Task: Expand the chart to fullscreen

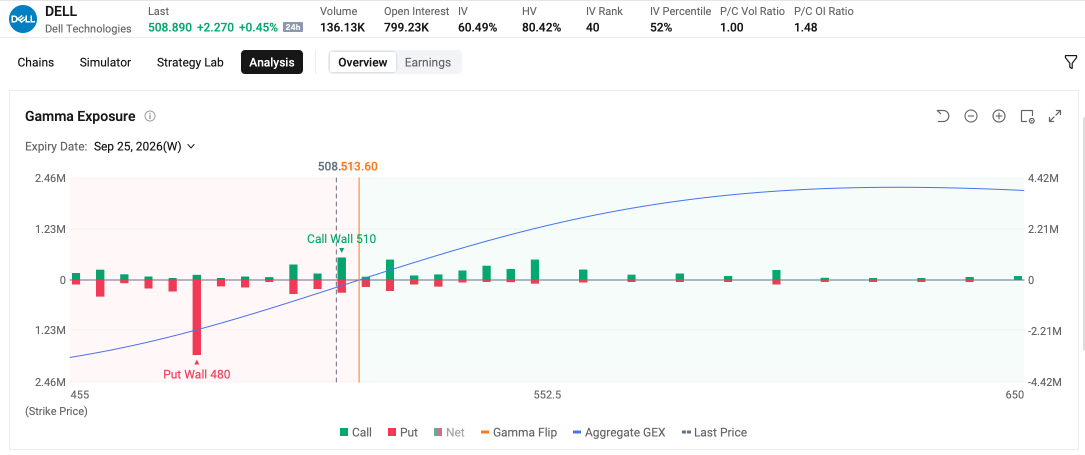Action: tap(1055, 116)
